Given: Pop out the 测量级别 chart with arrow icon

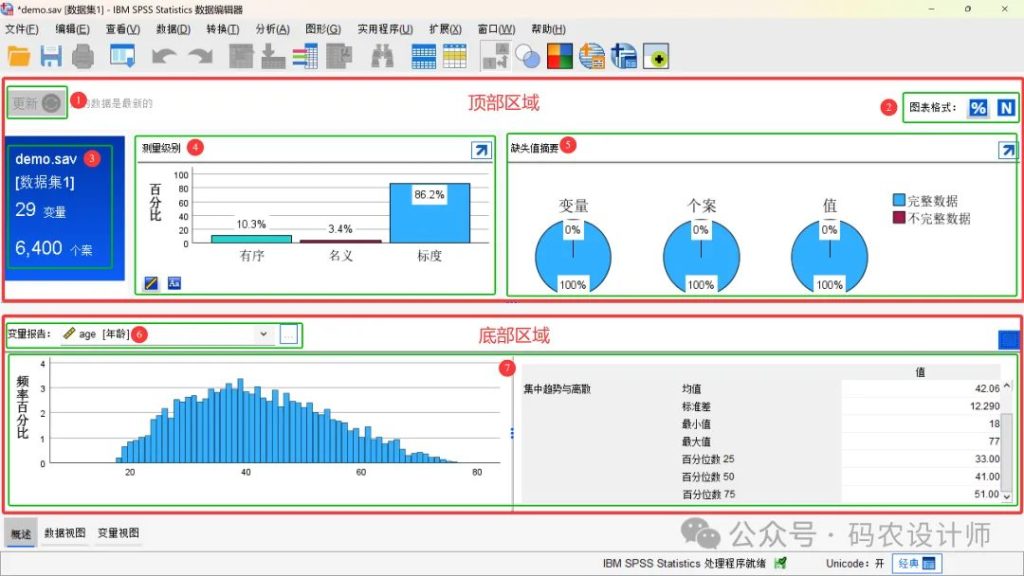Looking at the screenshot, I should [481, 150].
